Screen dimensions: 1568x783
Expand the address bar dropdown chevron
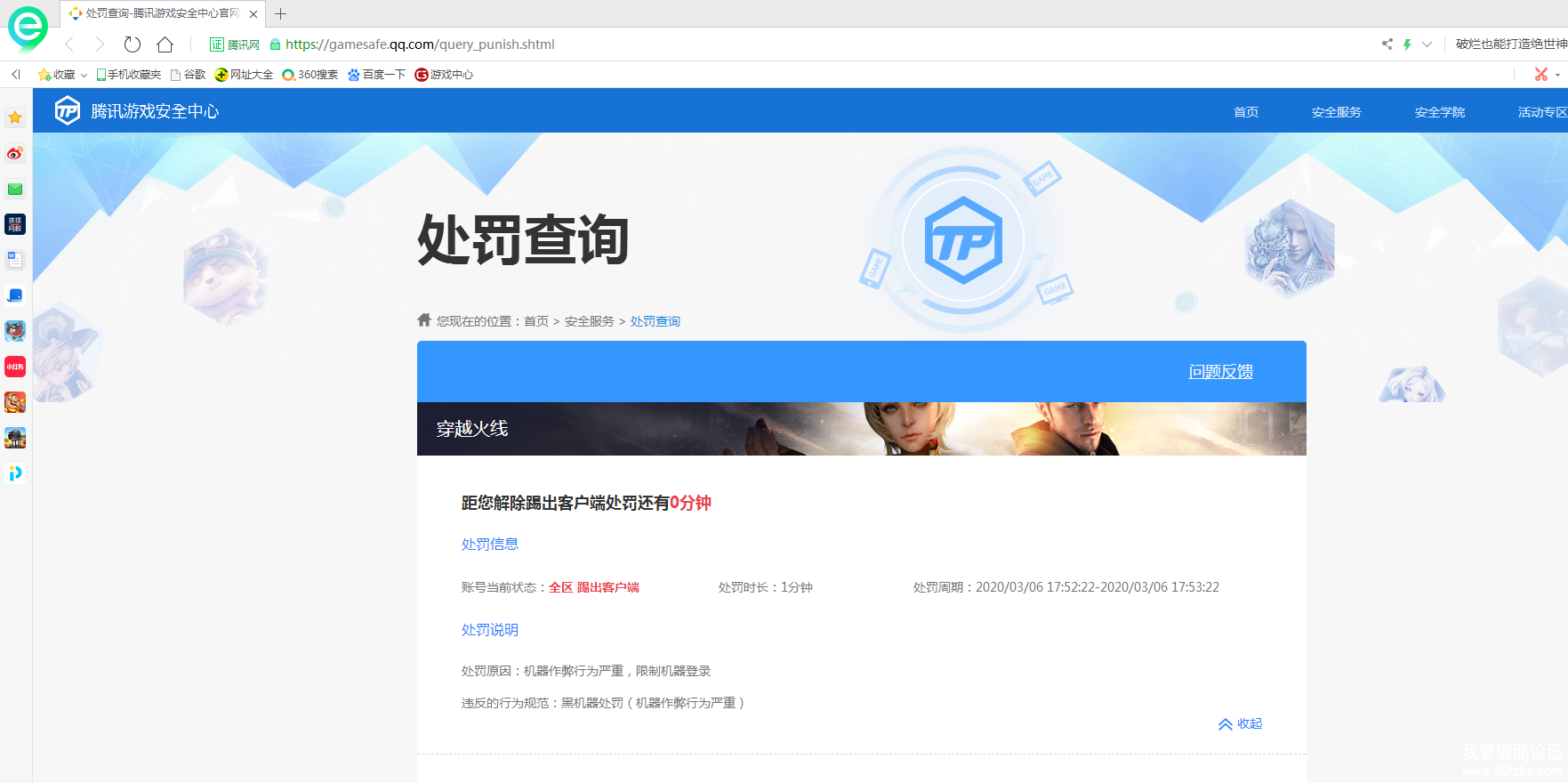1427,44
